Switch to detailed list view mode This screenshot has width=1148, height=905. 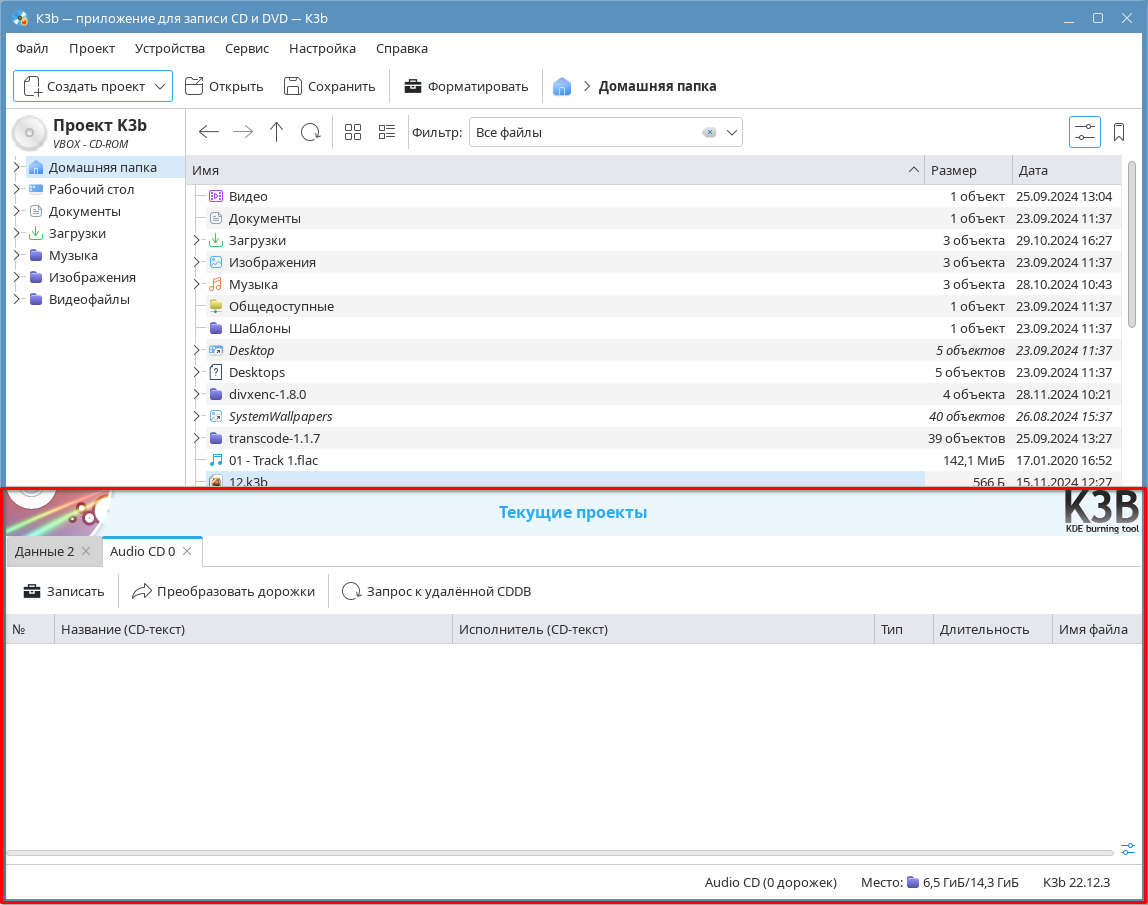[387, 132]
